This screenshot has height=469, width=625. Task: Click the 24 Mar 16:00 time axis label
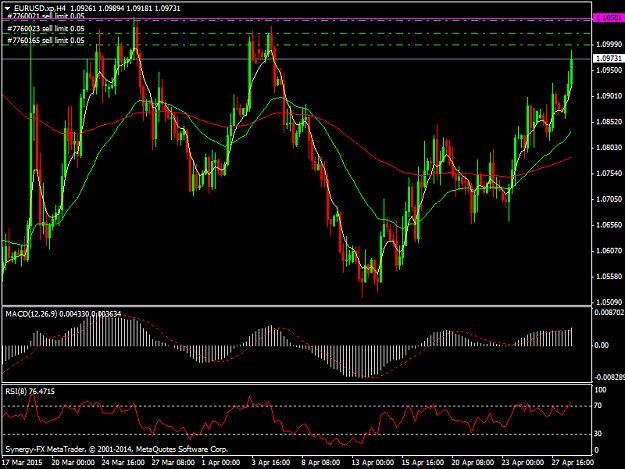pos(123,463)
